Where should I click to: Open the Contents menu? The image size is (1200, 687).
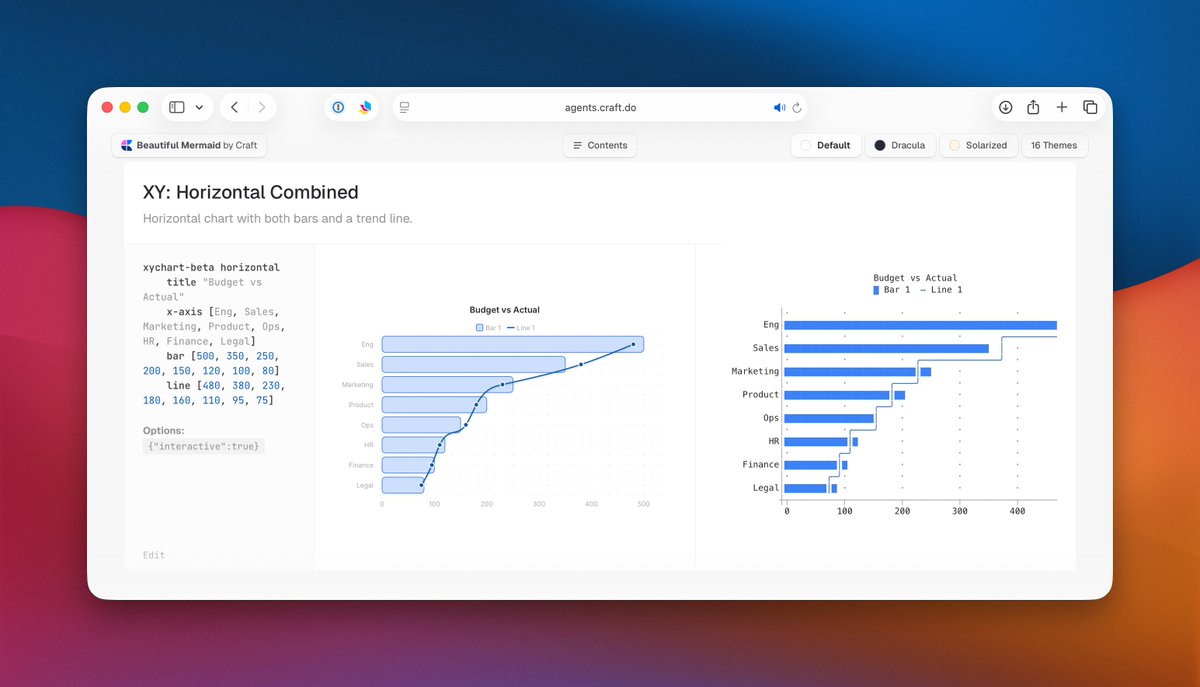point(600,145)
